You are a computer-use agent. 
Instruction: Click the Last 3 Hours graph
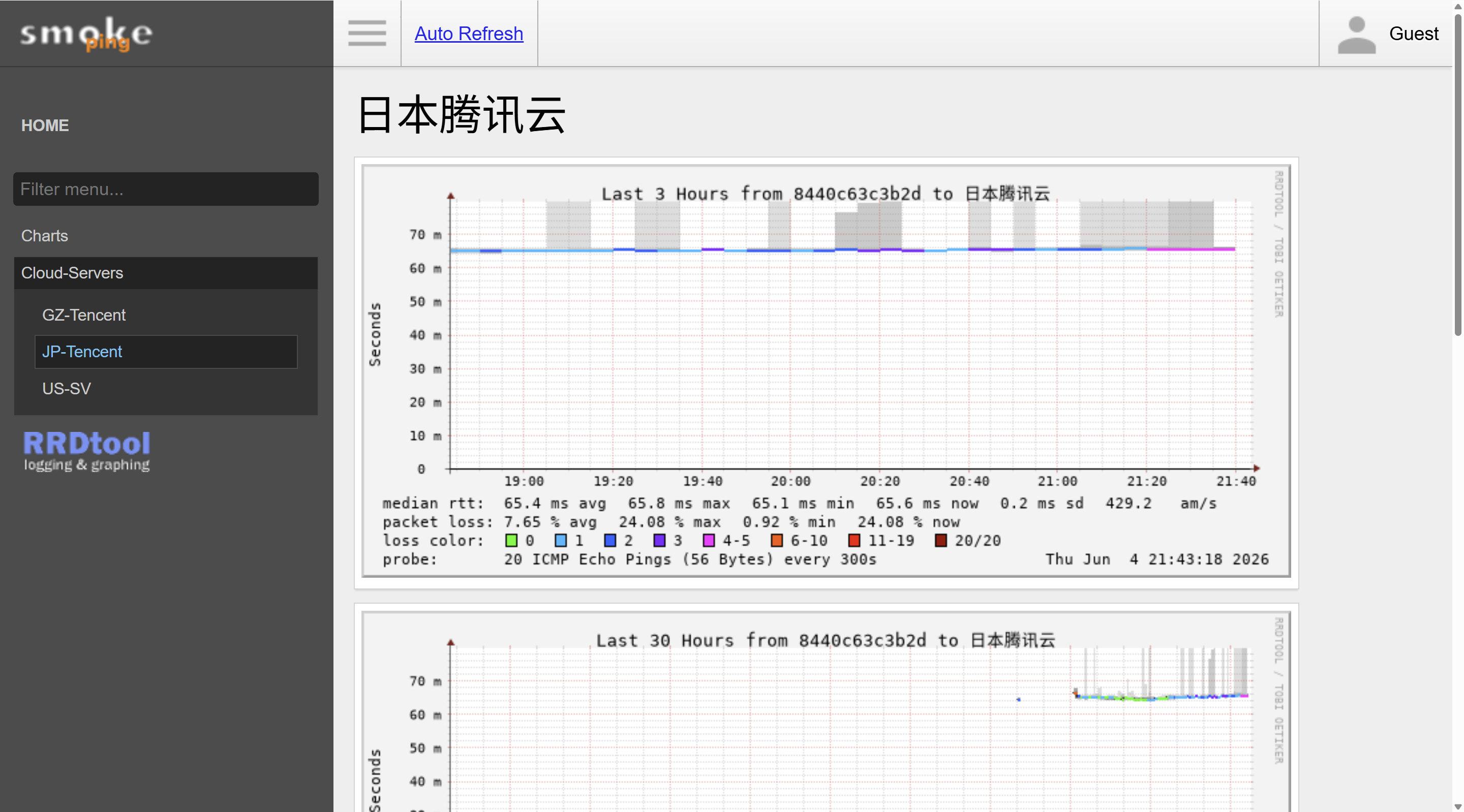pos(827,371)
